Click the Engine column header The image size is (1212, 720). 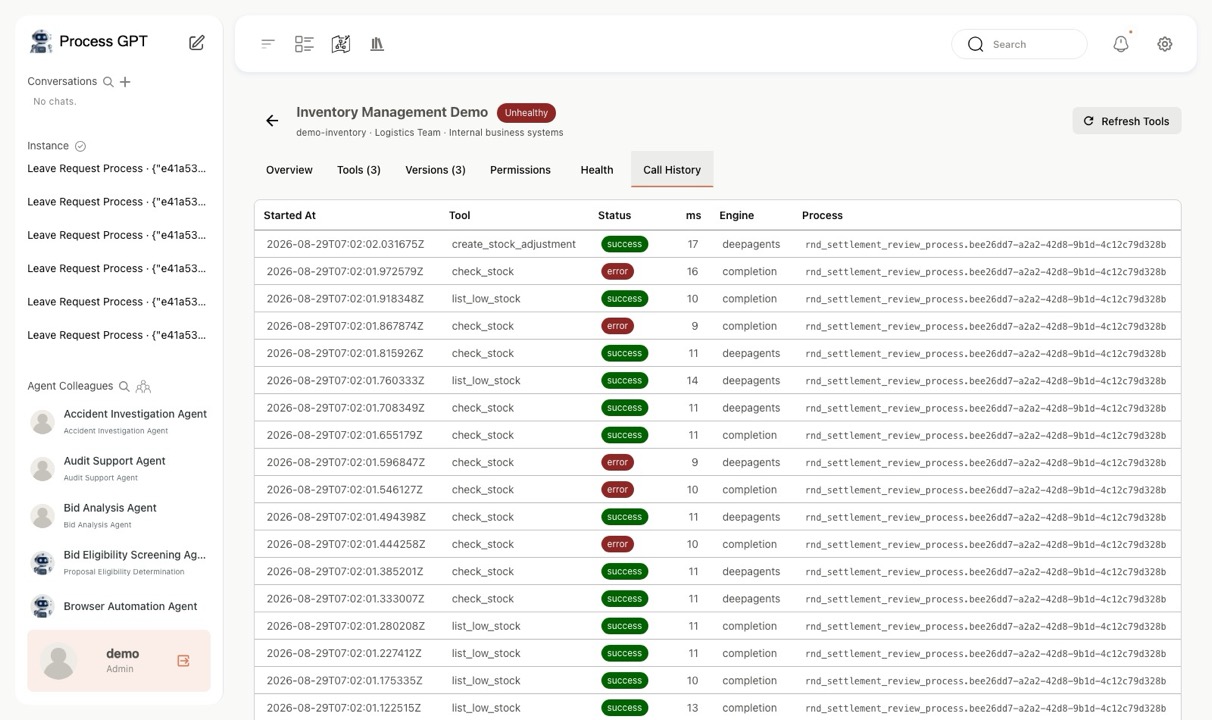pyautogui.click(x=737, y=215)
